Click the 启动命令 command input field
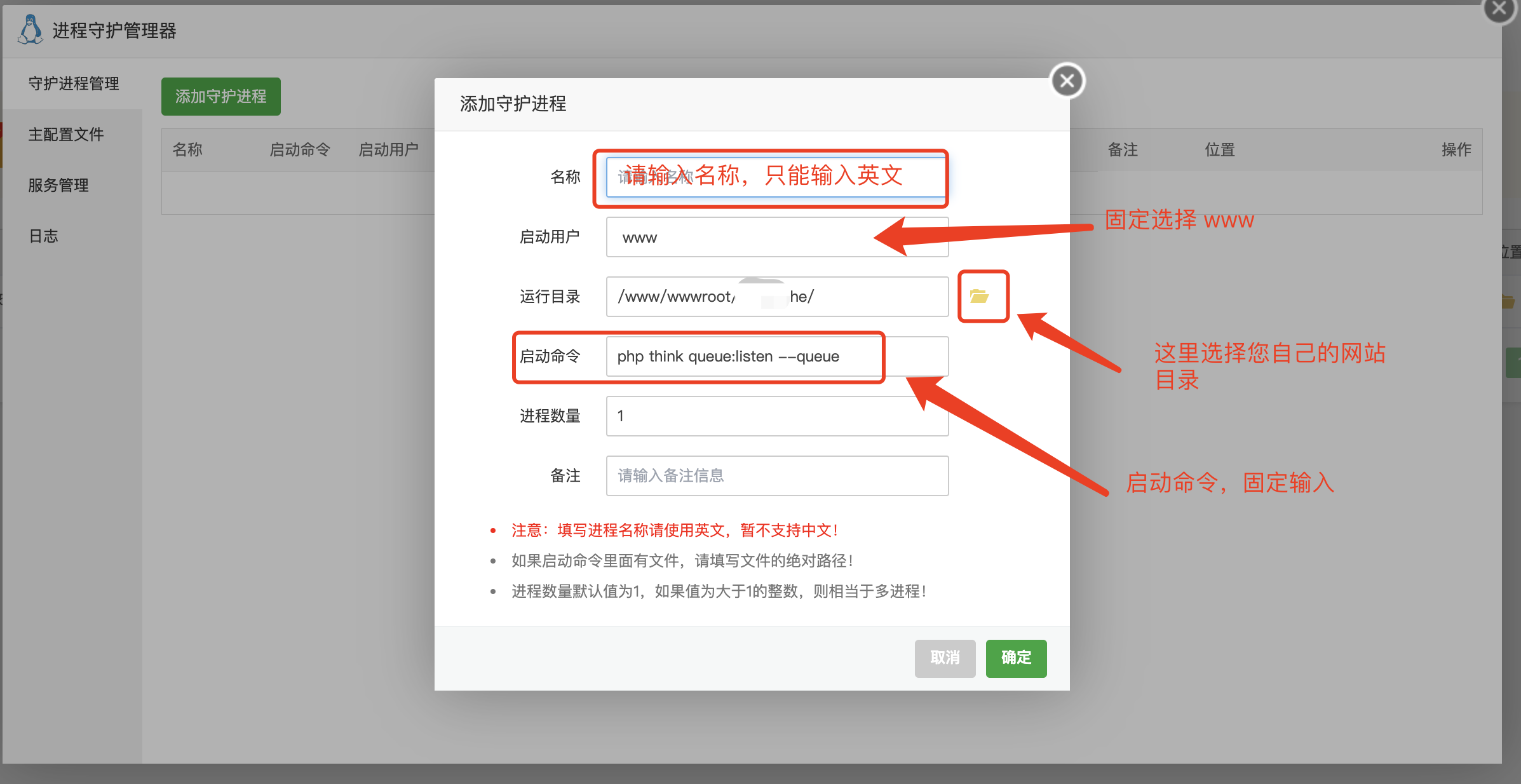The height and width of the screenshot is (784, 1521). 776,356
